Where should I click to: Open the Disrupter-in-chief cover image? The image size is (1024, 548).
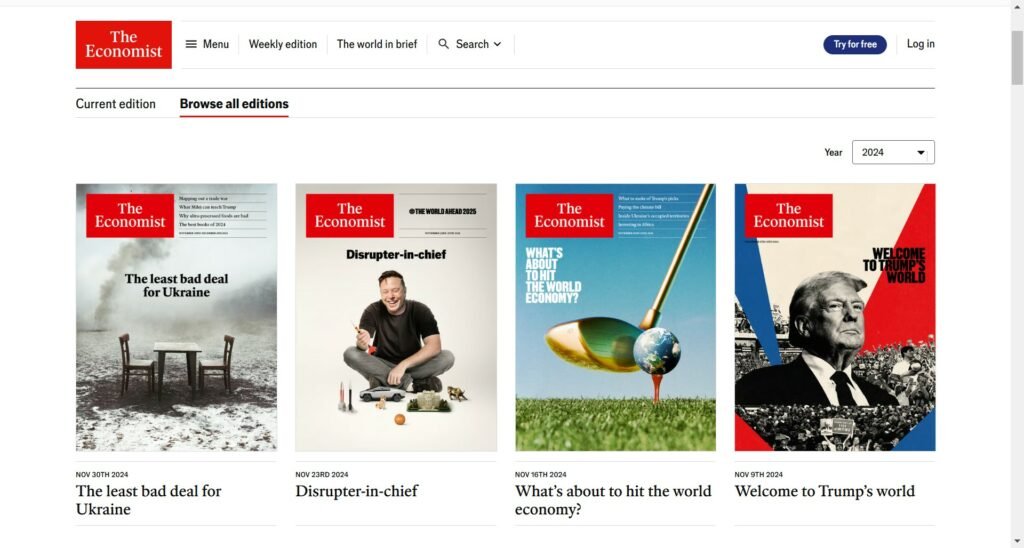coord(396,317)
